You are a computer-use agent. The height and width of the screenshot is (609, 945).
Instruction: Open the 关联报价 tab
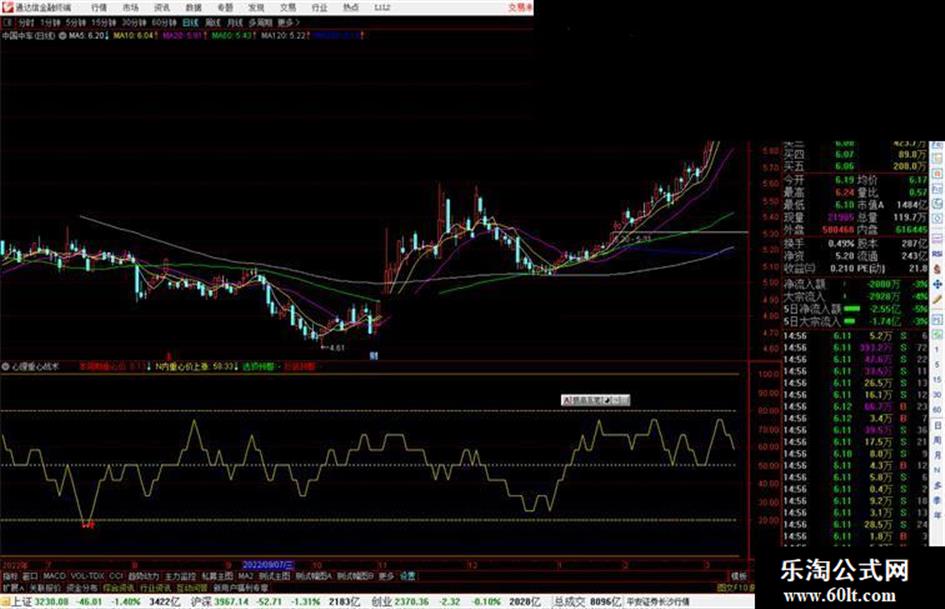pos(45,587)
